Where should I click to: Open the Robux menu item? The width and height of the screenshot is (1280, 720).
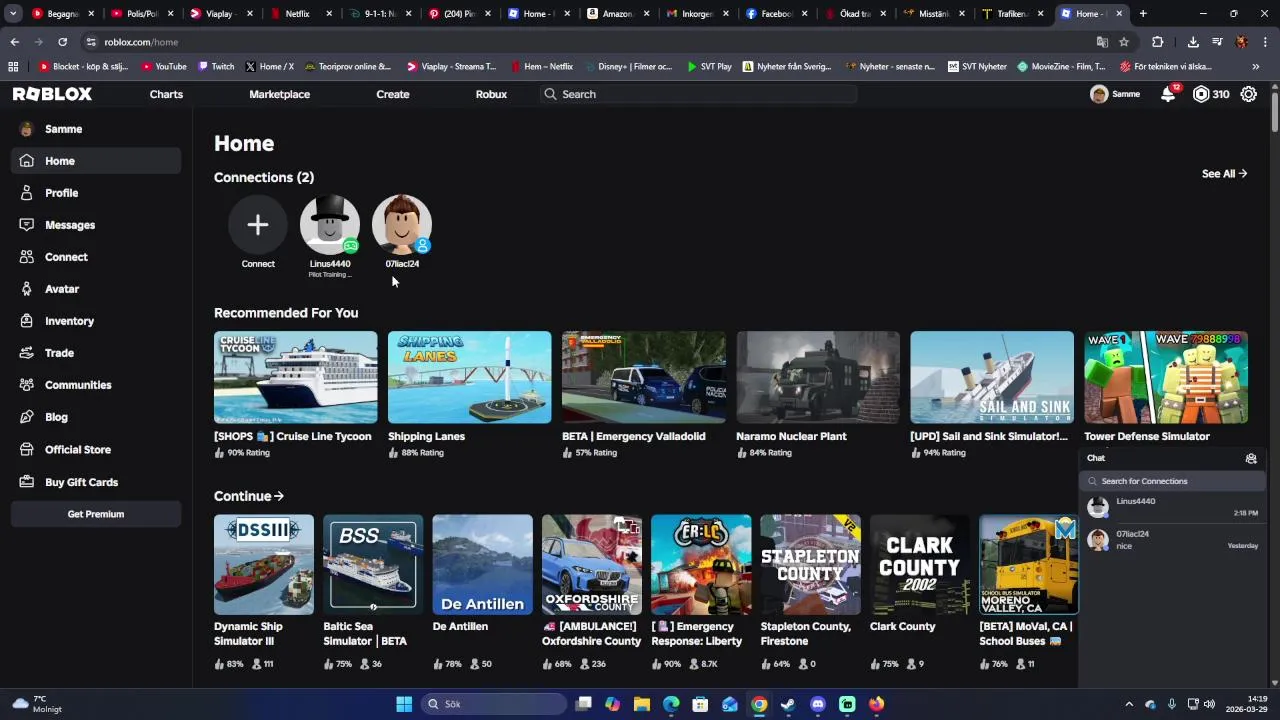click(491, 94)
